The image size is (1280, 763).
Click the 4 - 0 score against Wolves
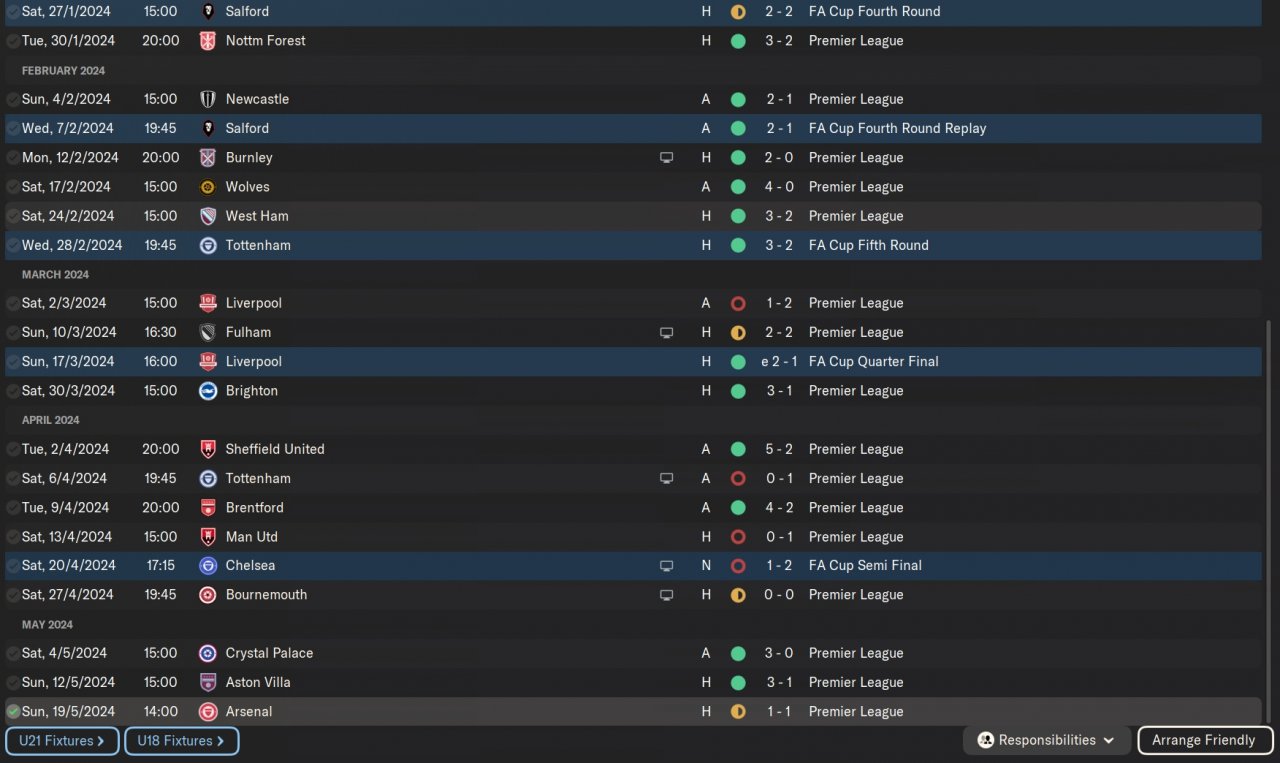779,187
